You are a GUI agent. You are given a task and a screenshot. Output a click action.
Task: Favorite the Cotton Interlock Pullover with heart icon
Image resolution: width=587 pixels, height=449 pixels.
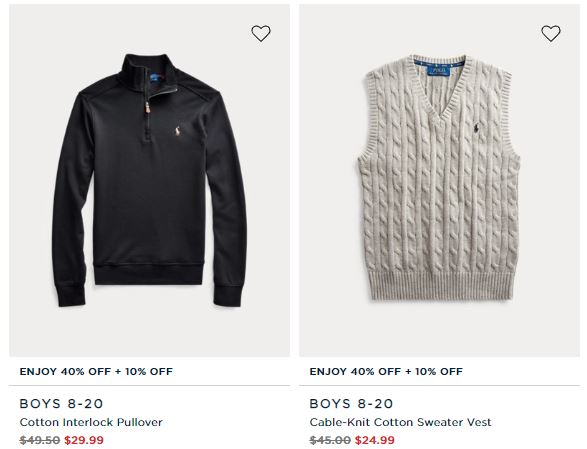tap(261, 34)
